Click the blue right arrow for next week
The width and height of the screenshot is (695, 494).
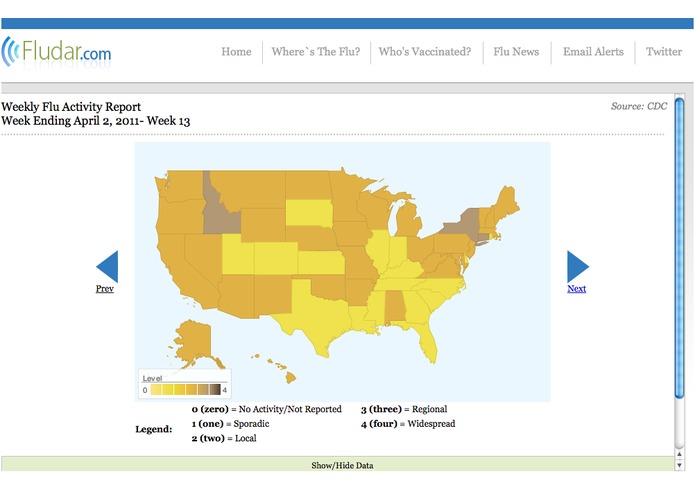tap(578, 266)
